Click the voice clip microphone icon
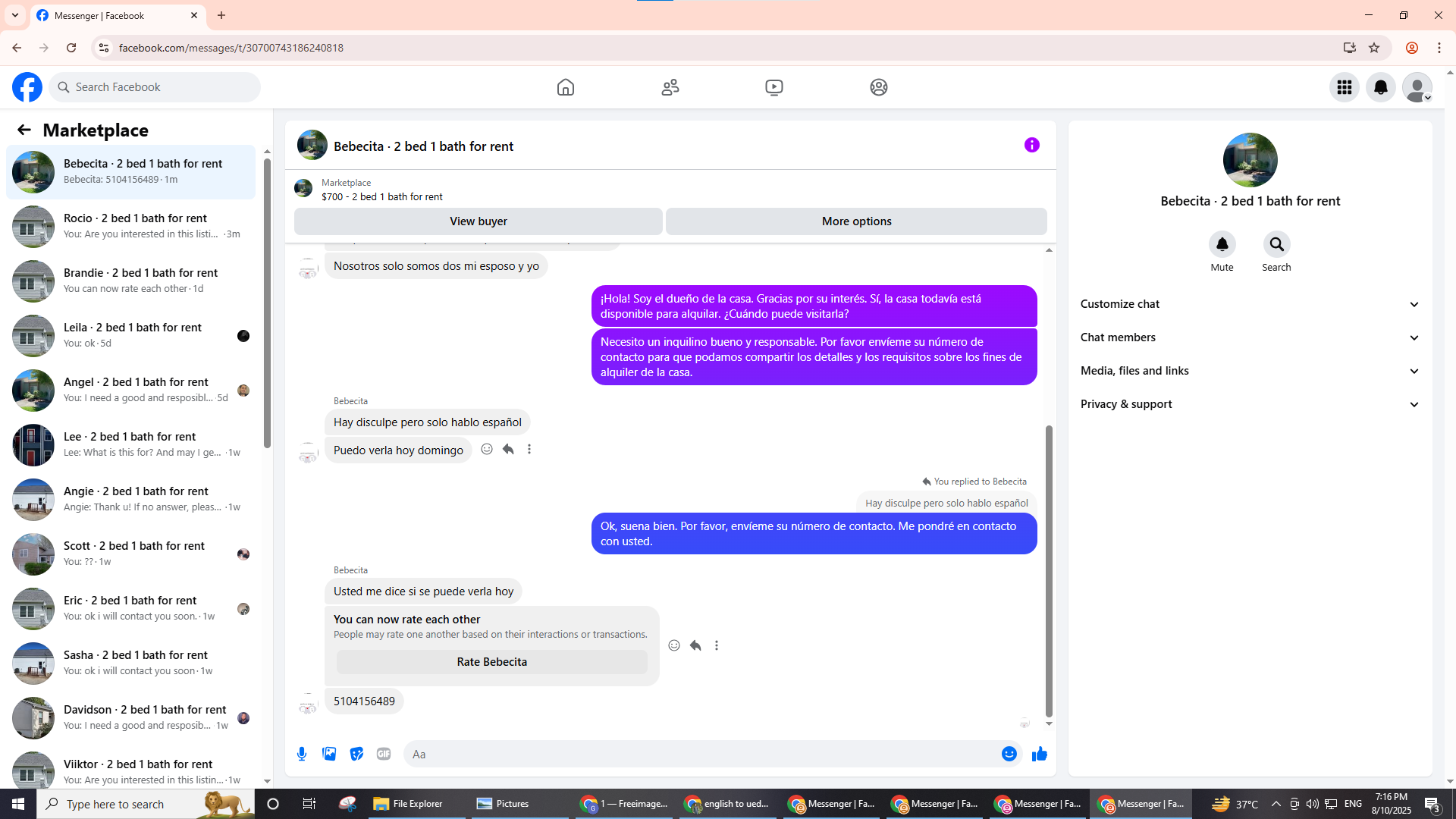Screen dimensions: 1456x819 tap(302, 754)
